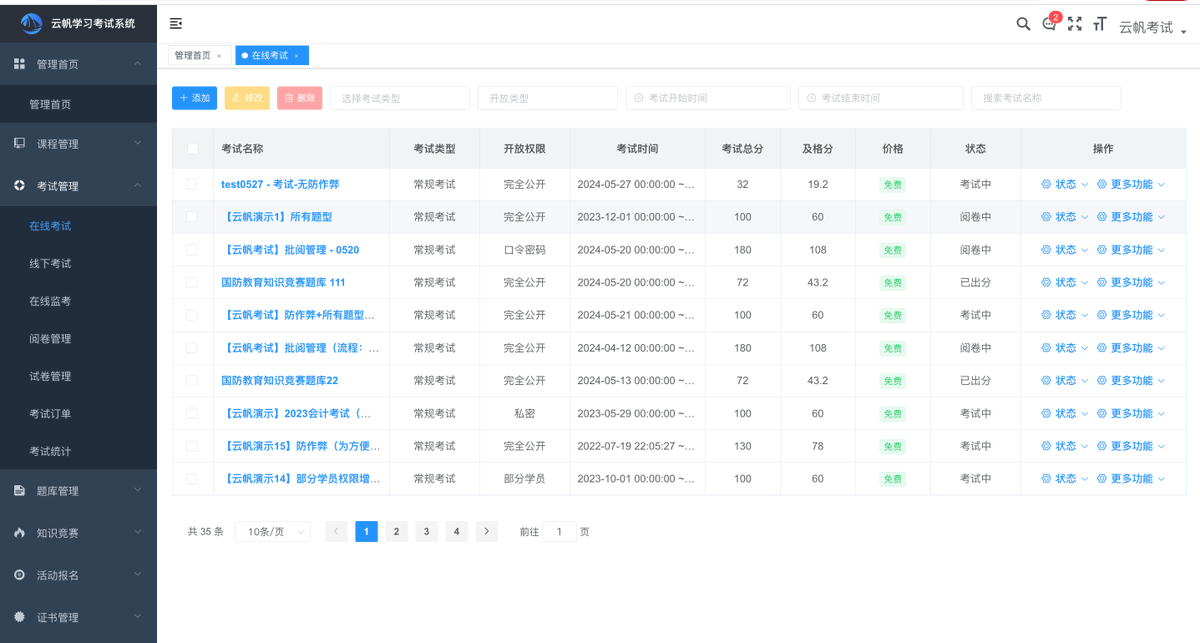Viewport: 1200px width, 643px height.
Task: Open messages icon with red badge
Action: tap(1049, 24)
